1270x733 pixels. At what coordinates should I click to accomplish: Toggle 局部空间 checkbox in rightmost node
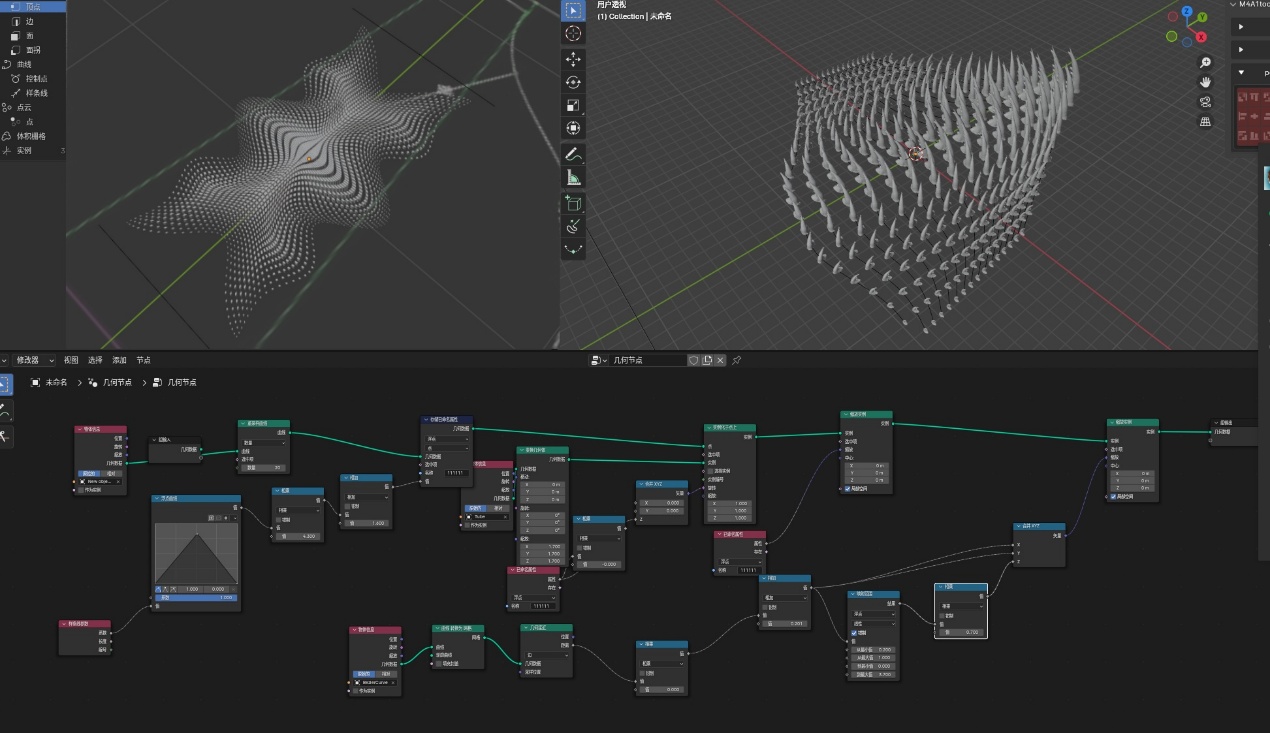click(x=1113, y=497)
